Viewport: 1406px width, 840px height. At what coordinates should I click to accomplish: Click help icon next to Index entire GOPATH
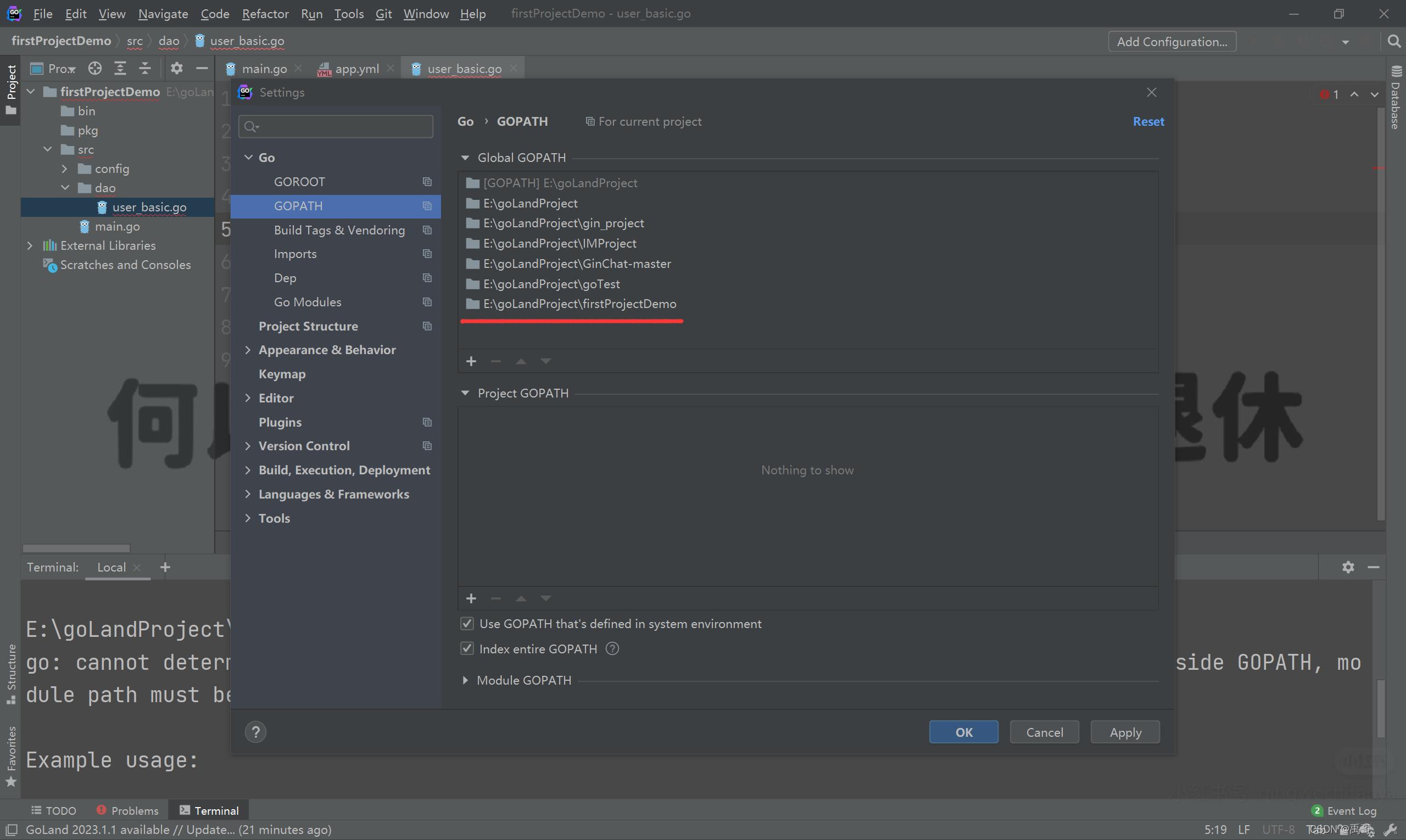(x=612, y=649)
